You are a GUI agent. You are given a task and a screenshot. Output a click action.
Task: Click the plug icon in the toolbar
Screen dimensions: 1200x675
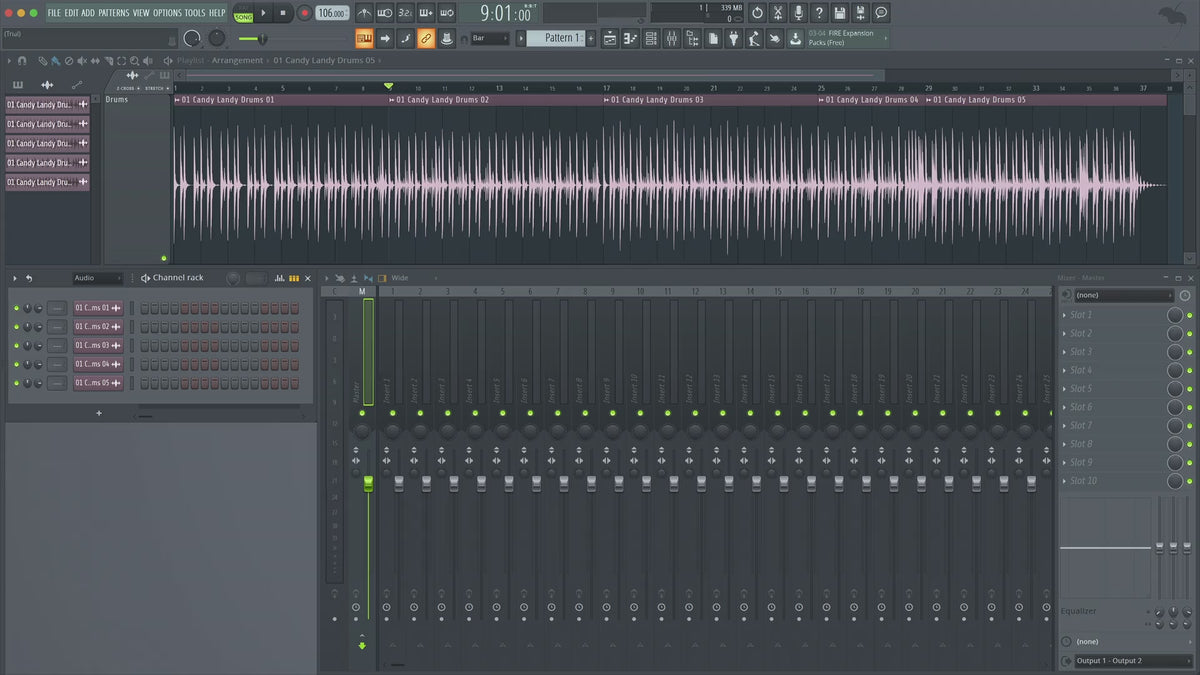(733, 38)
